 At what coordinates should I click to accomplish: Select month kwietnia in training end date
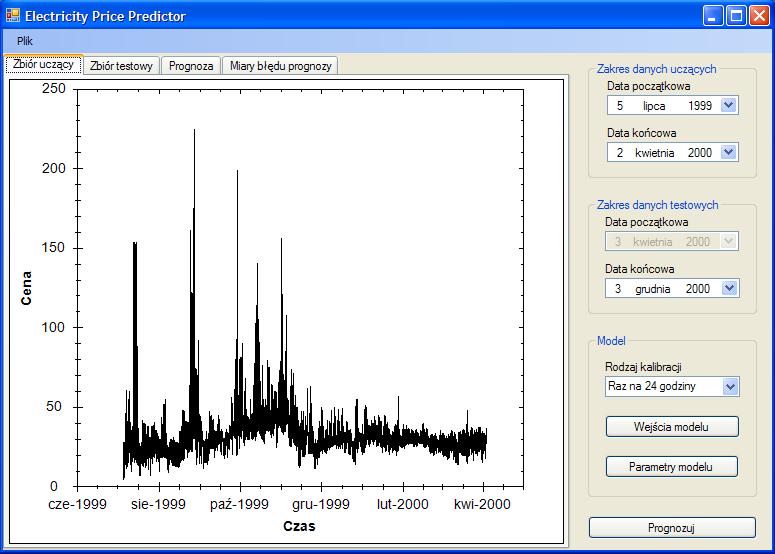tap(654, 153)
